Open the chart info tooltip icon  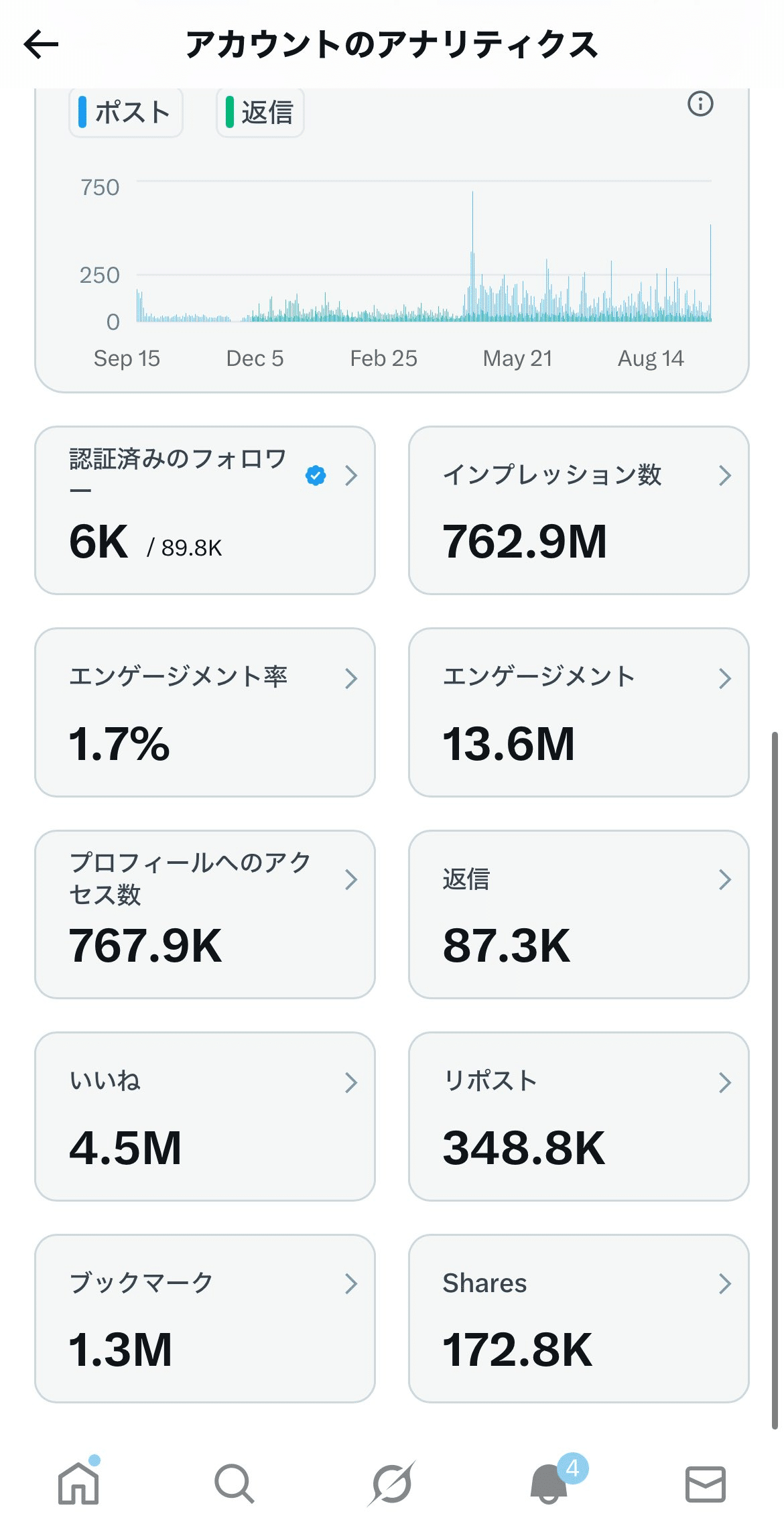(700, 105)
